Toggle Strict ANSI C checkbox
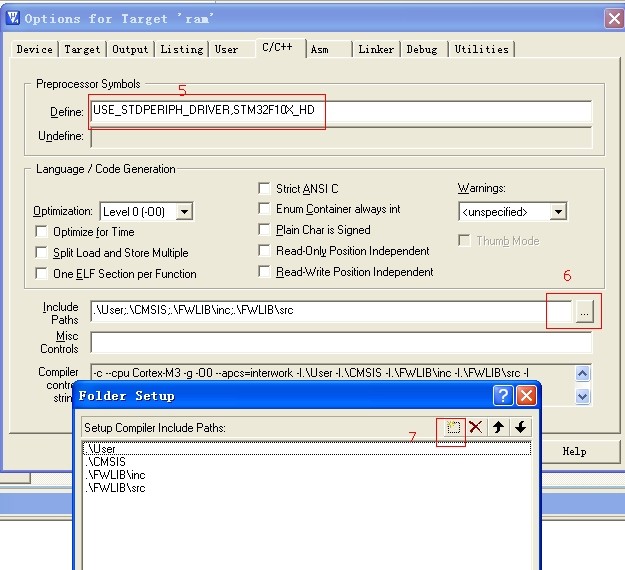The image size is (625, 570). pos(265,188)
